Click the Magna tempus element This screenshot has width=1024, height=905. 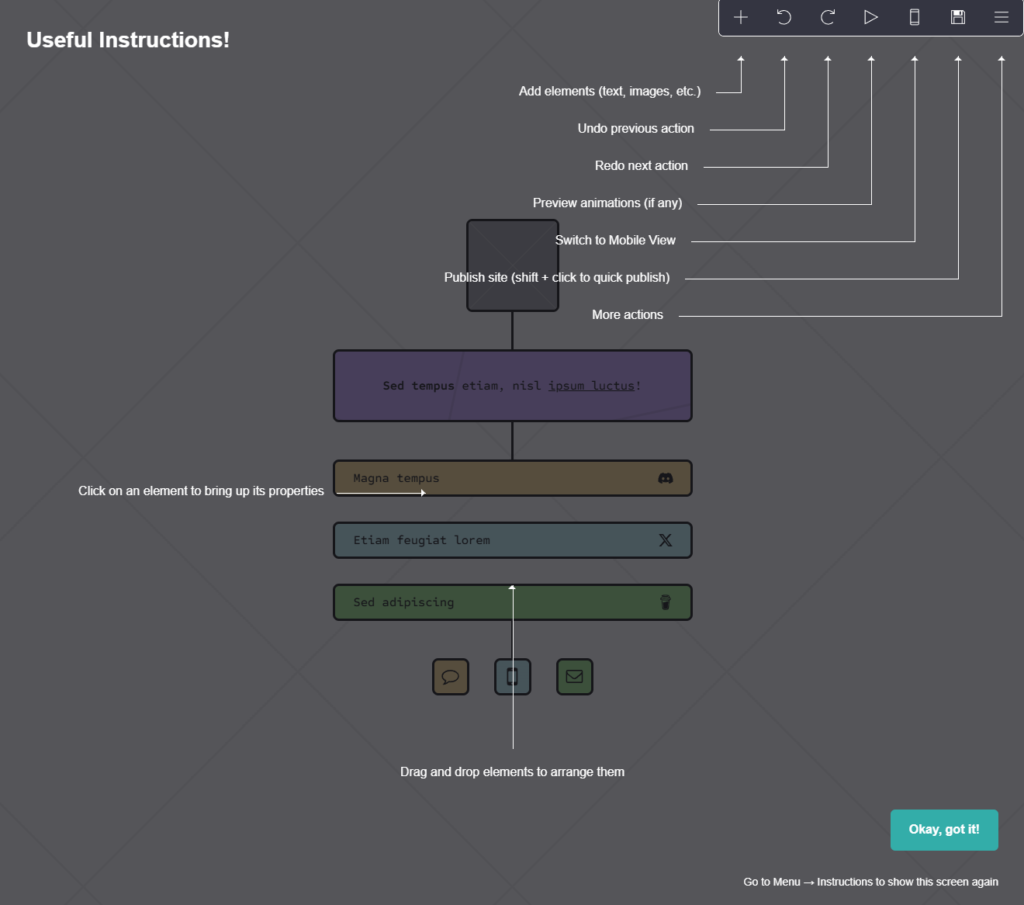(450, 478)
